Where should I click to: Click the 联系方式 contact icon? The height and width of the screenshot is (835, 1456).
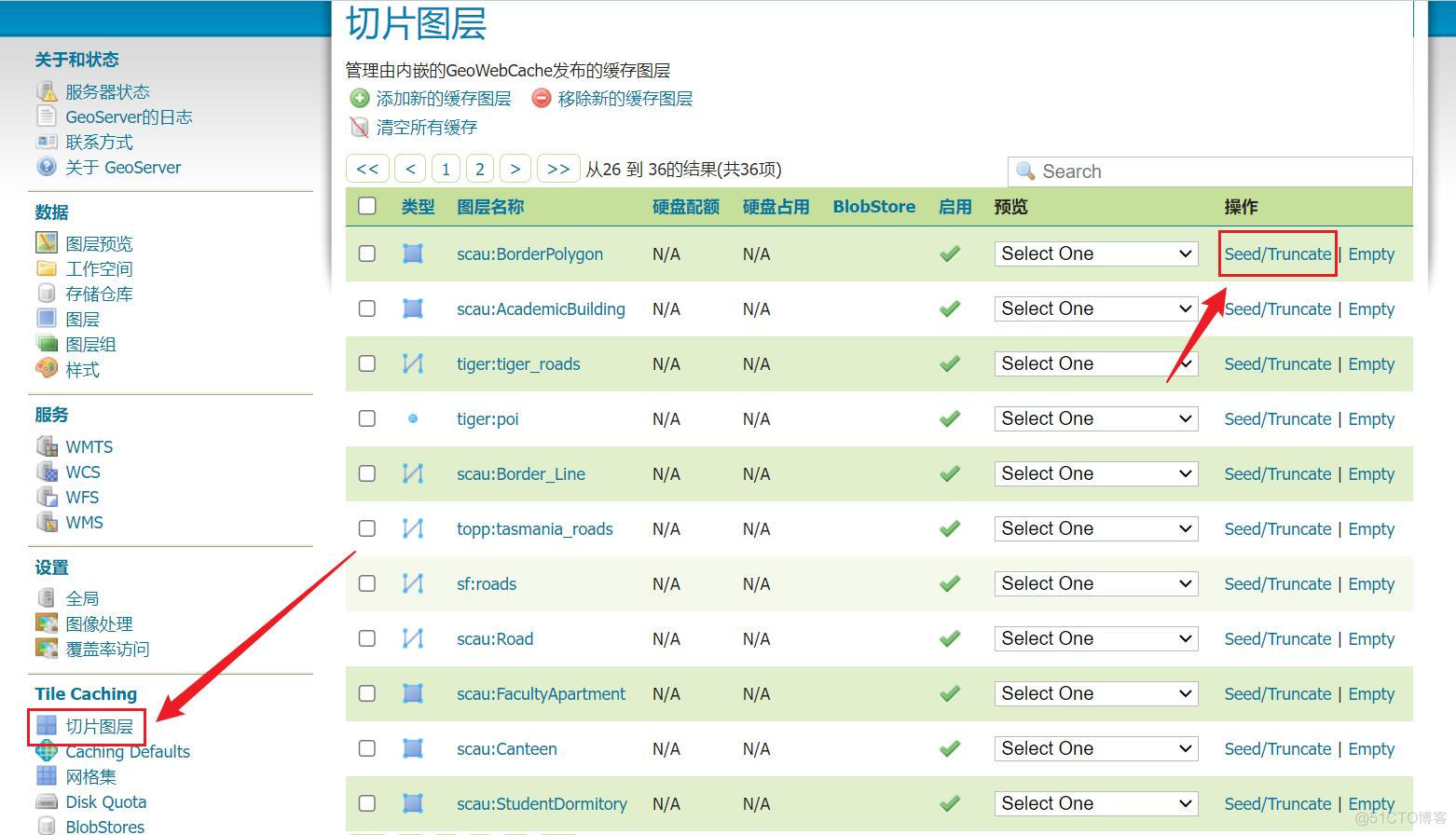[x=47, y=142]
